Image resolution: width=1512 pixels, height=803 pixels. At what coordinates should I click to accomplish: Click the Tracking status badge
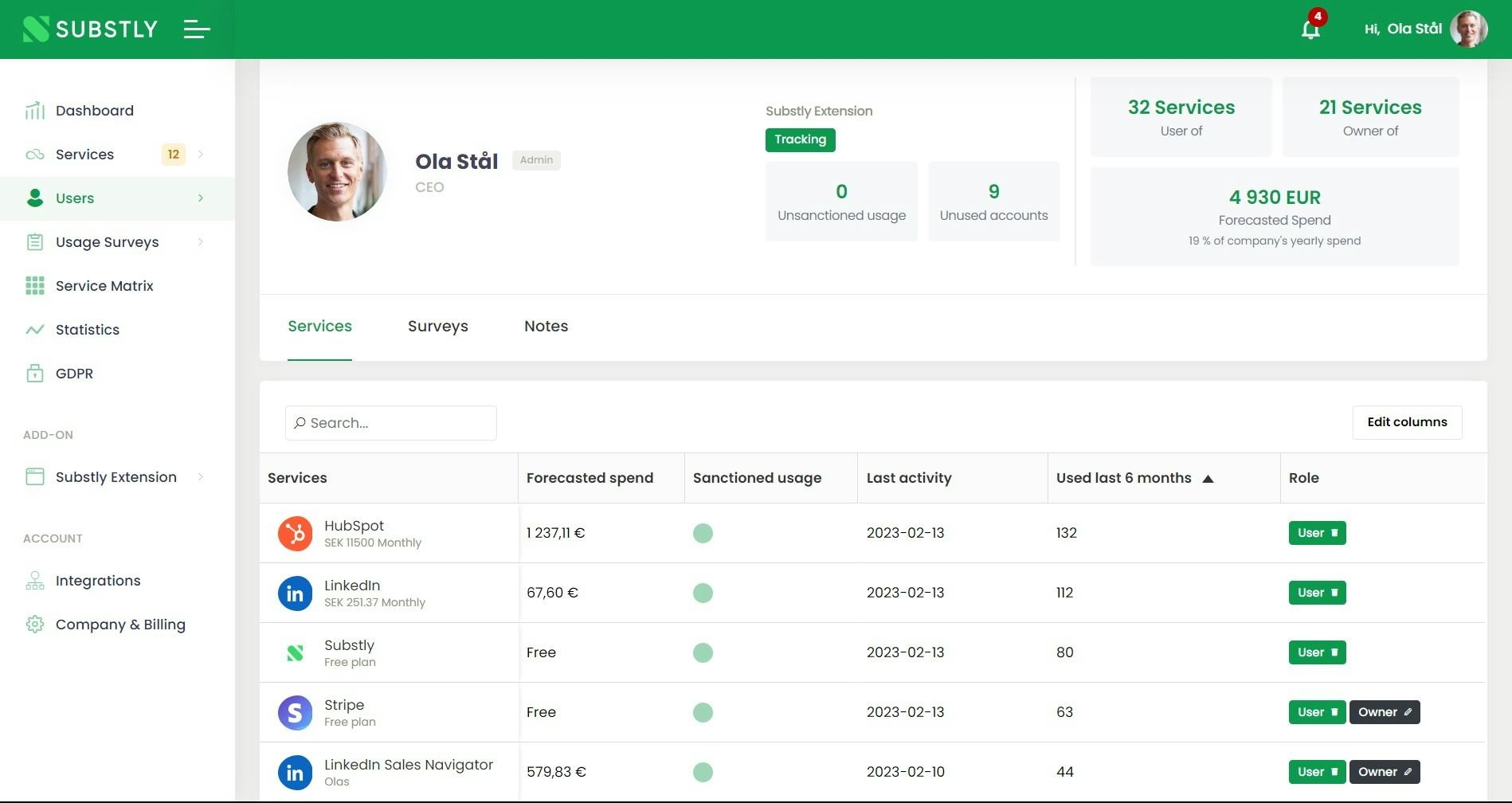(x=801, y=139)
